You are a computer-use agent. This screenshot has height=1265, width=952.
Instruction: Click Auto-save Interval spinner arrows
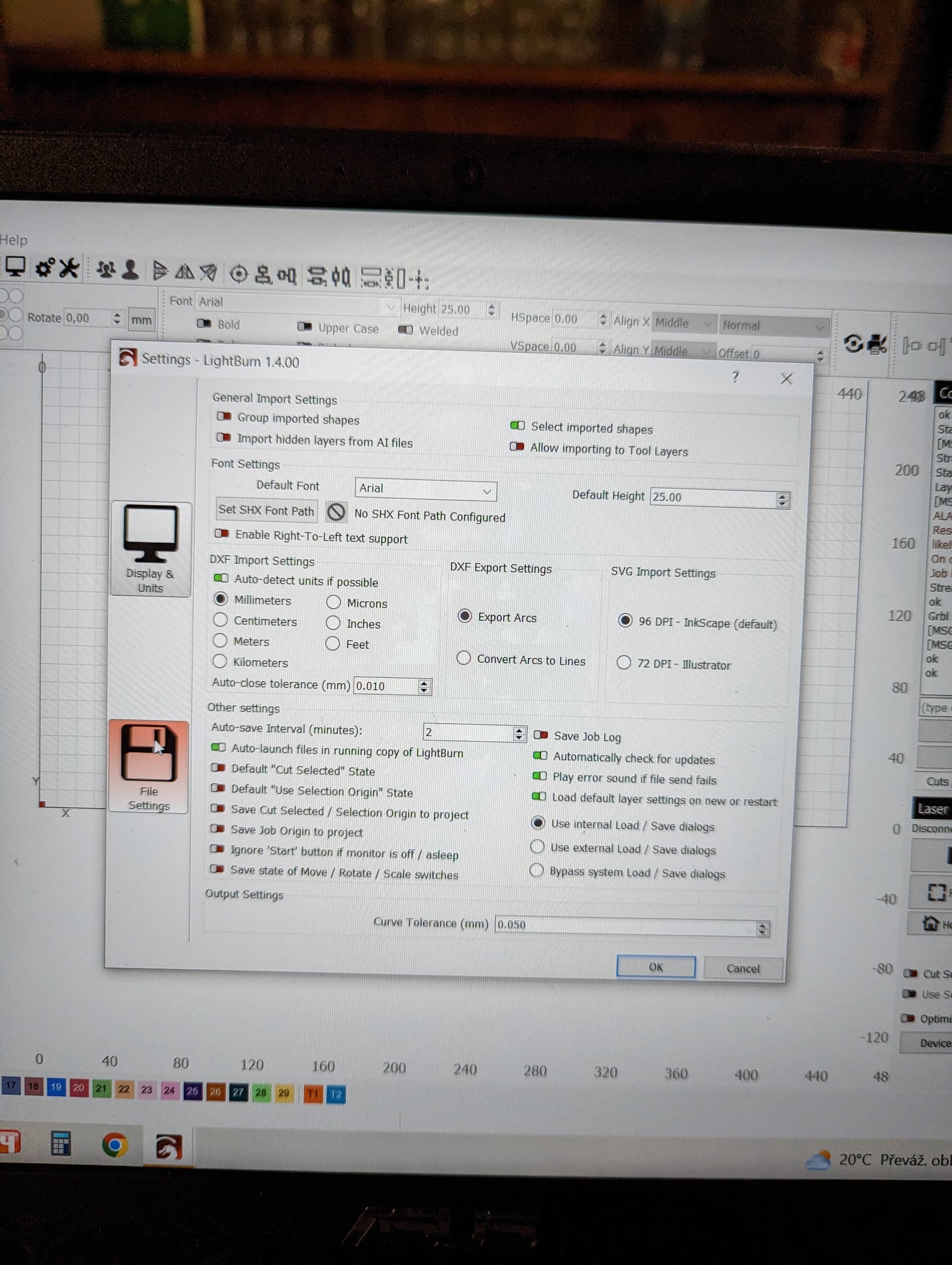519,734
